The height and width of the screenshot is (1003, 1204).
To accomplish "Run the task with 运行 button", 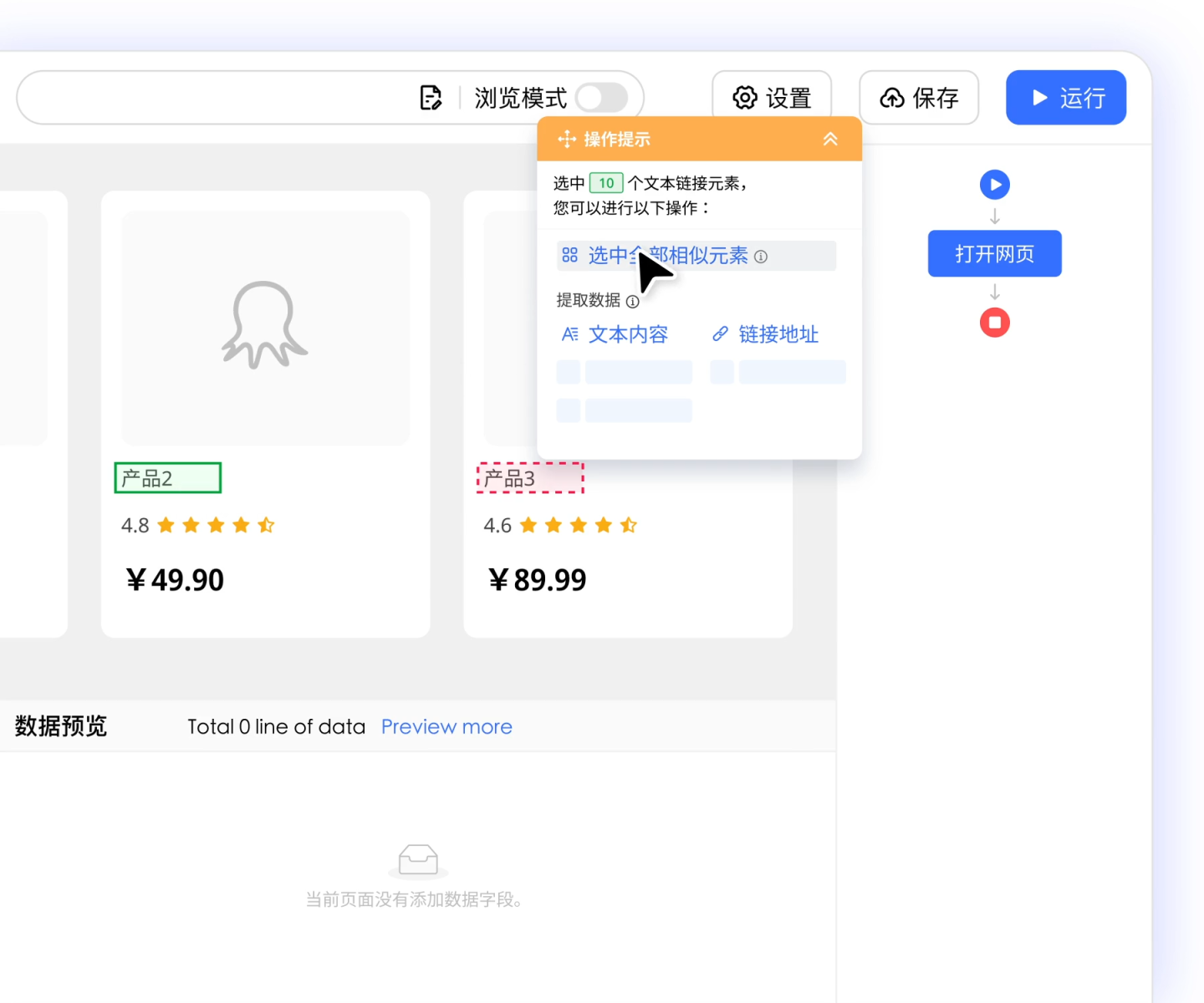I will point(1066,98).
